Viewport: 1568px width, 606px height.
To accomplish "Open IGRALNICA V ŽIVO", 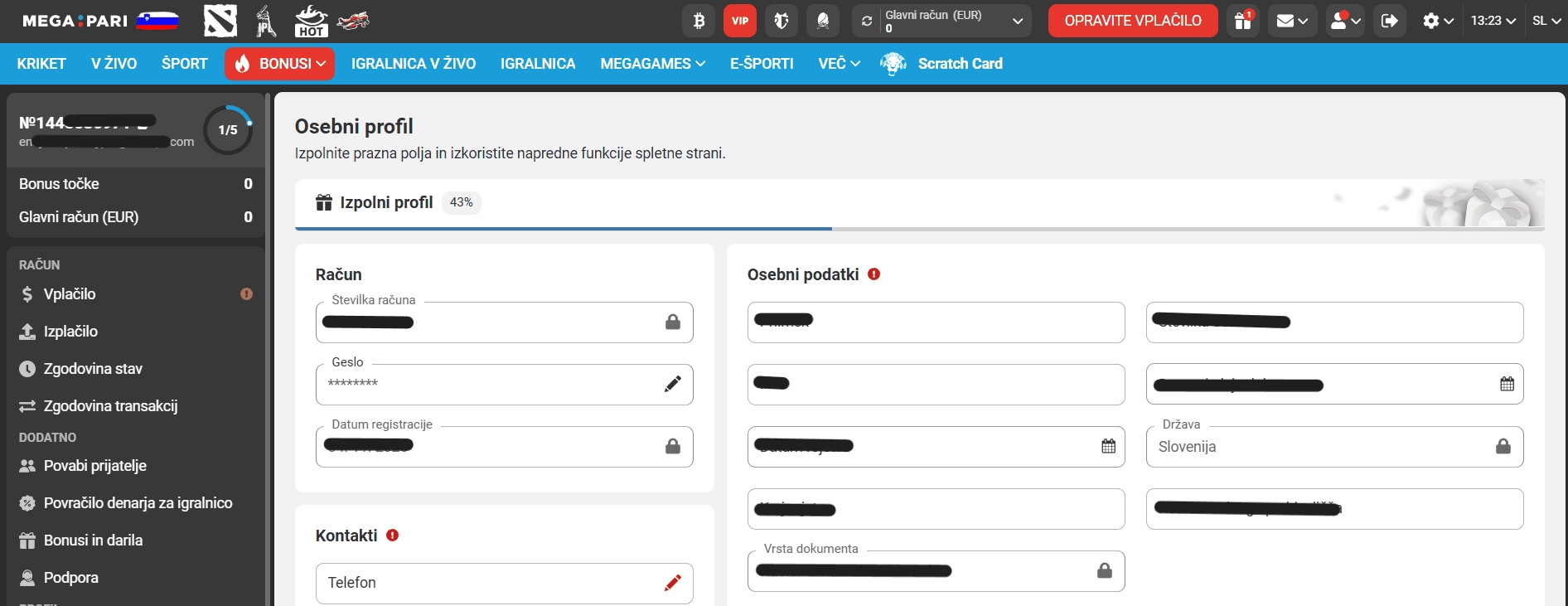I will pyautogui.click(x=414, y=64).
